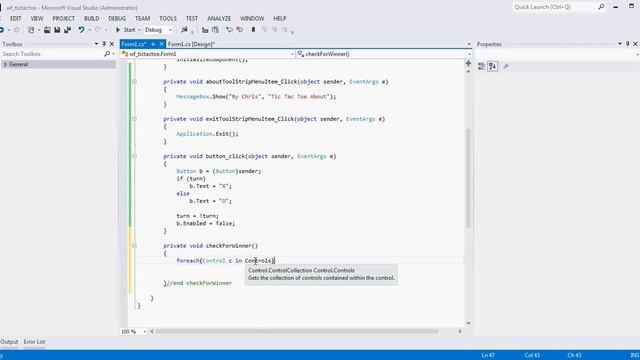Click the Save Form1.cs disk icon
The width and height of the screenshot is (640, 360).
(57, 30)
